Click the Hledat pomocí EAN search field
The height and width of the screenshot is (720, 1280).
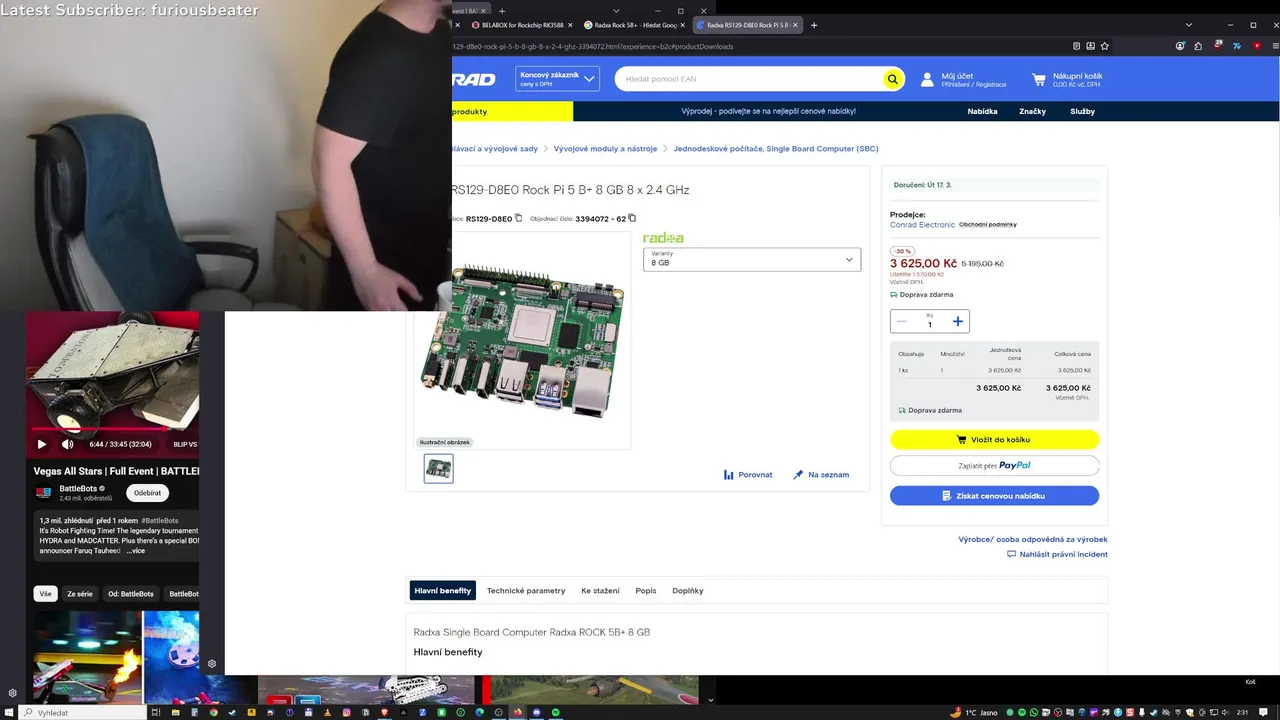tap(750, 79)
